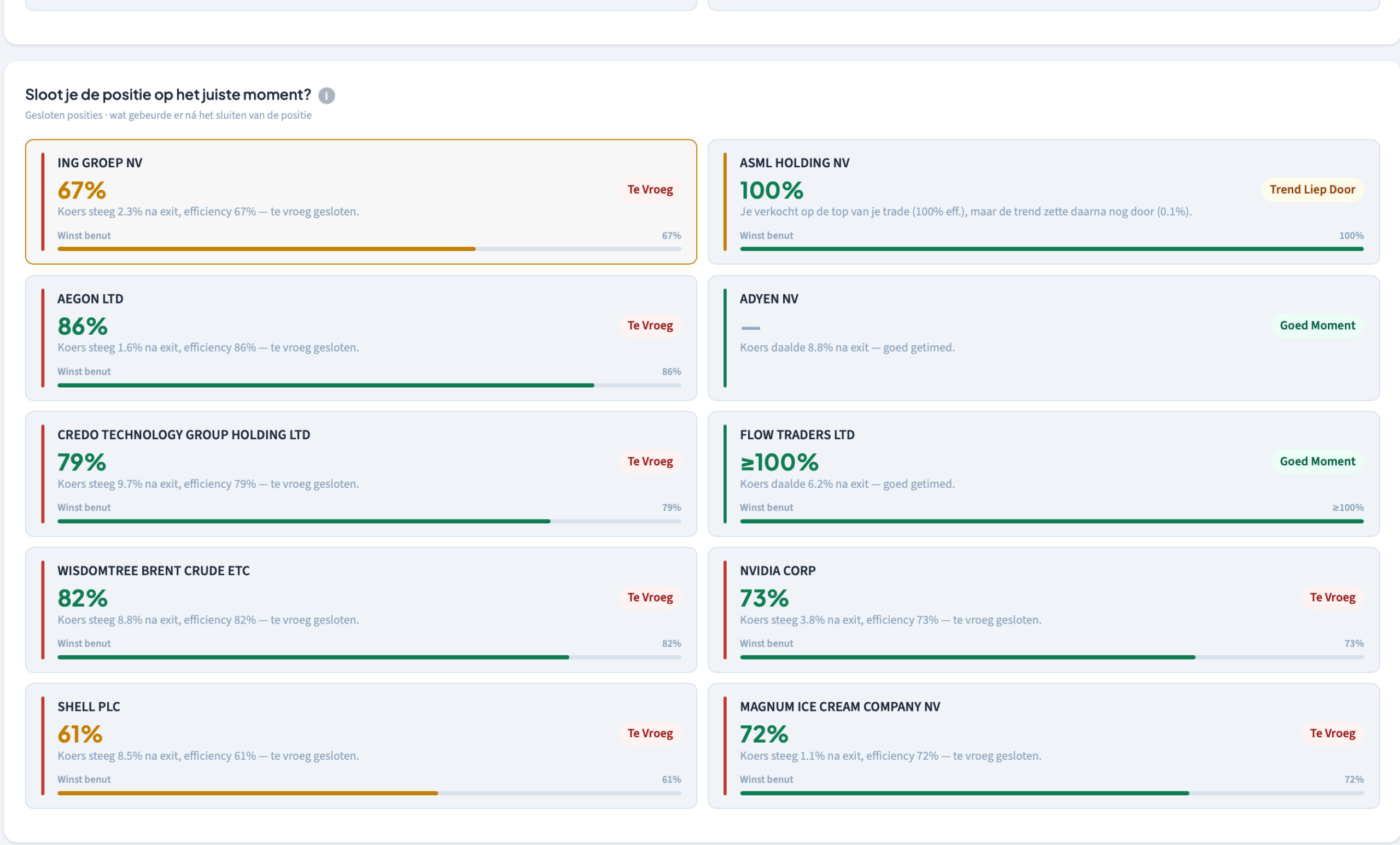
Task: Click the info icon beside the section heading
Action: pos(326,96)
